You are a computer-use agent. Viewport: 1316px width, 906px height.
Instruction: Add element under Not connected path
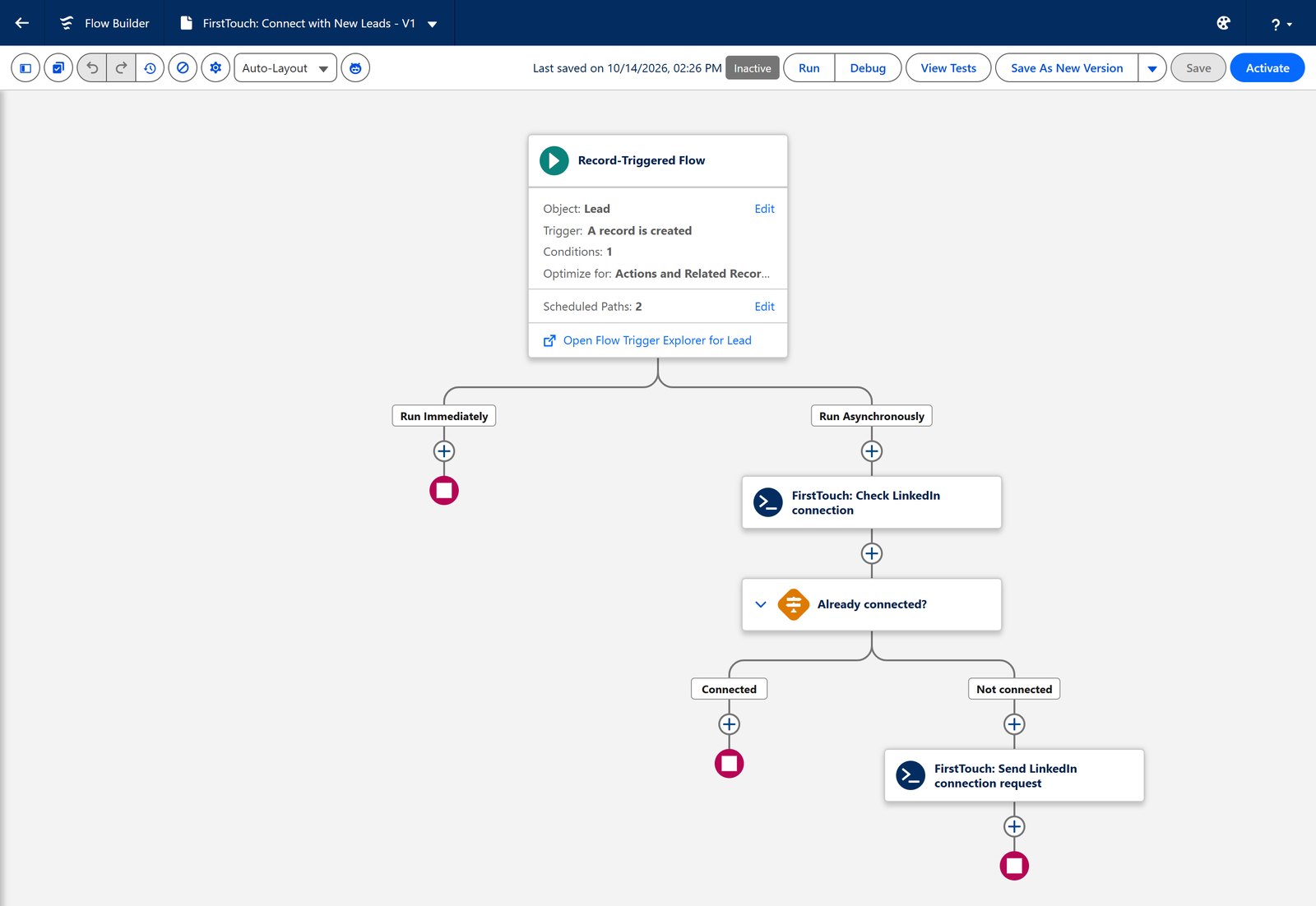(x=1014, y=724)
